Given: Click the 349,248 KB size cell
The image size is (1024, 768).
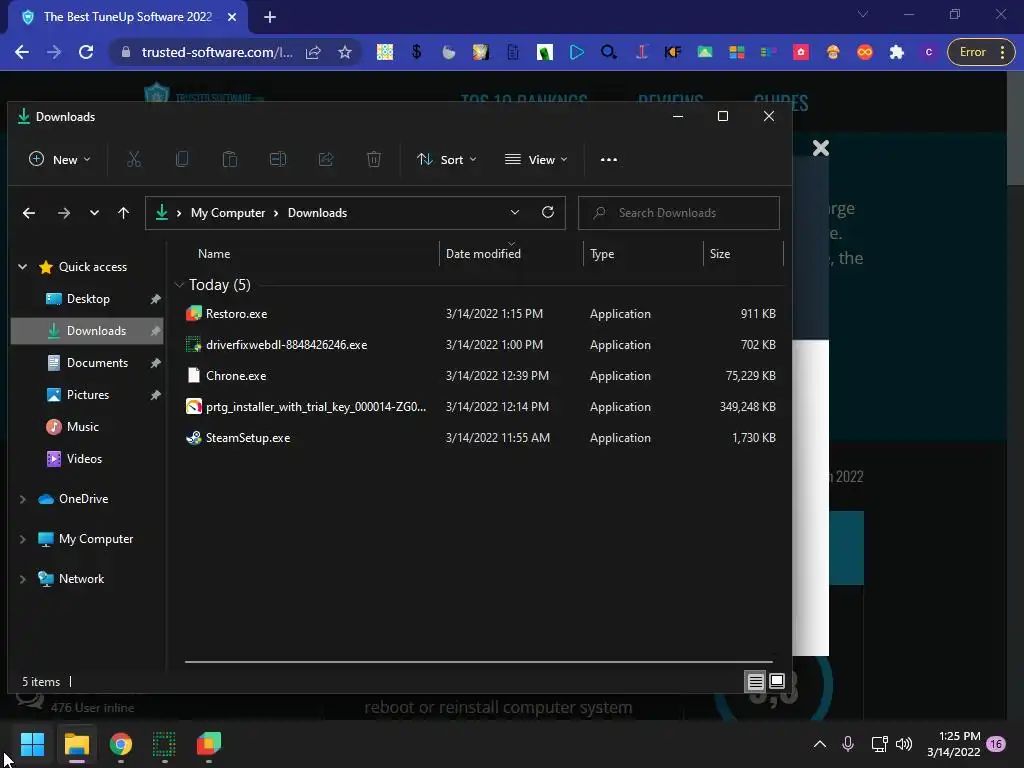Looking at the screenshot, I should [748, 406].
